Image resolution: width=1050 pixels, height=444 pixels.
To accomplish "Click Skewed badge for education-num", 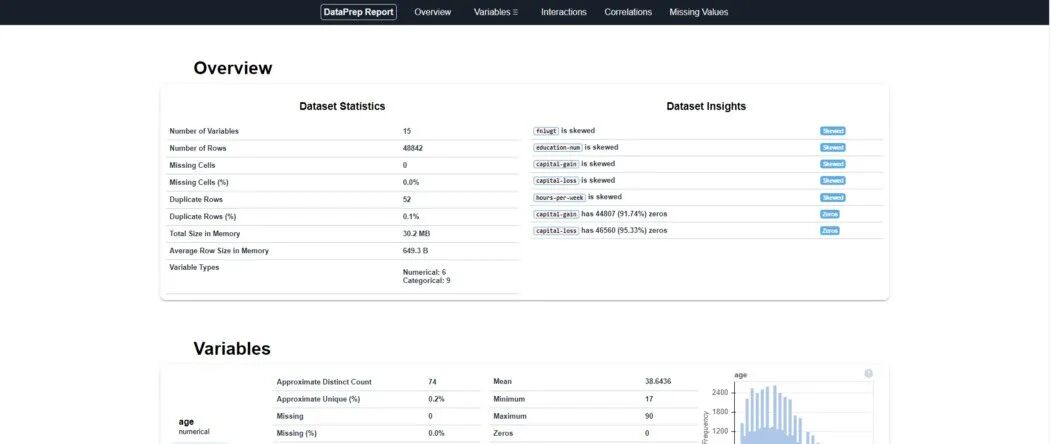I will 832,147.
